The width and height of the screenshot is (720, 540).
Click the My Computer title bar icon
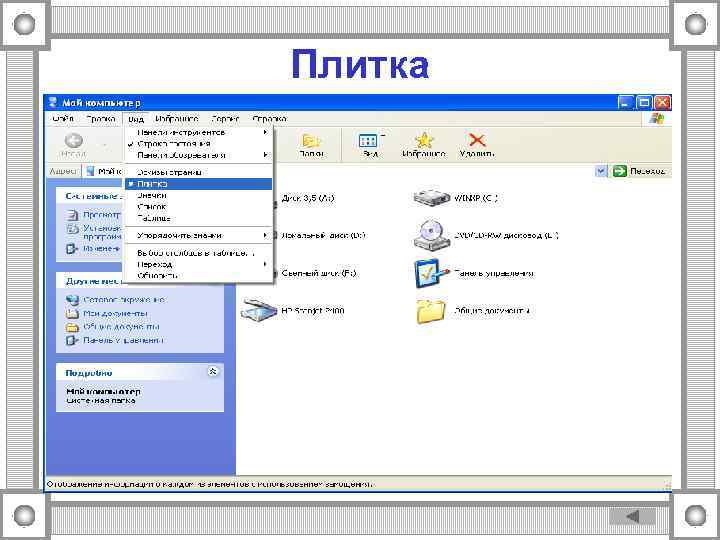pos(54,102)
